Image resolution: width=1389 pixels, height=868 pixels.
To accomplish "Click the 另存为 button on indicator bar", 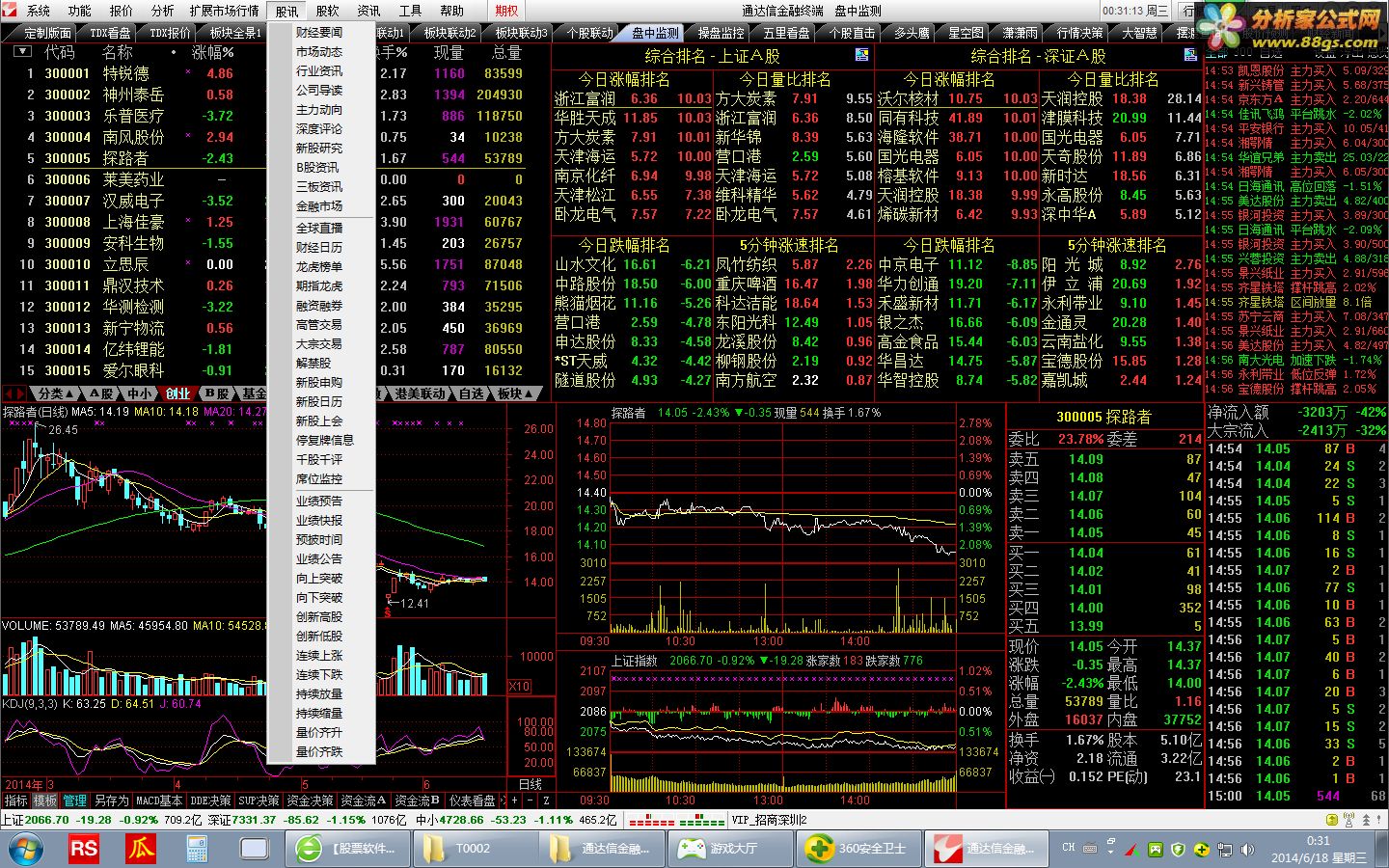I will click(x=111, y=800).
